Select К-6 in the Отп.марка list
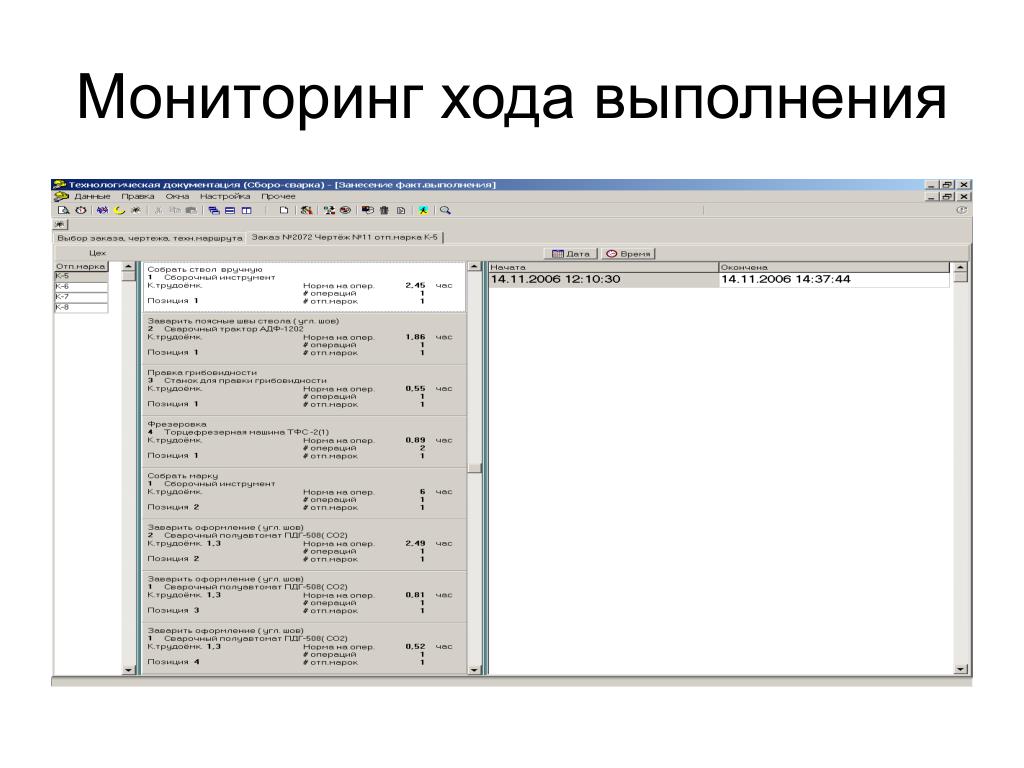This screenshot has height=768, width=1024. pos(81,287)
